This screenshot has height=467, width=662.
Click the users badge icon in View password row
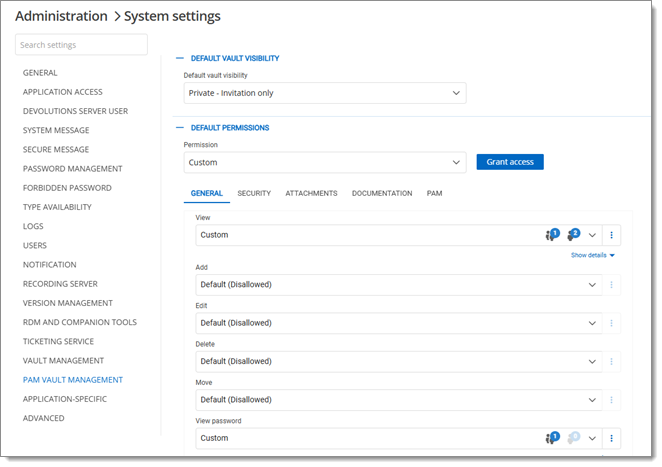(552, 438)
